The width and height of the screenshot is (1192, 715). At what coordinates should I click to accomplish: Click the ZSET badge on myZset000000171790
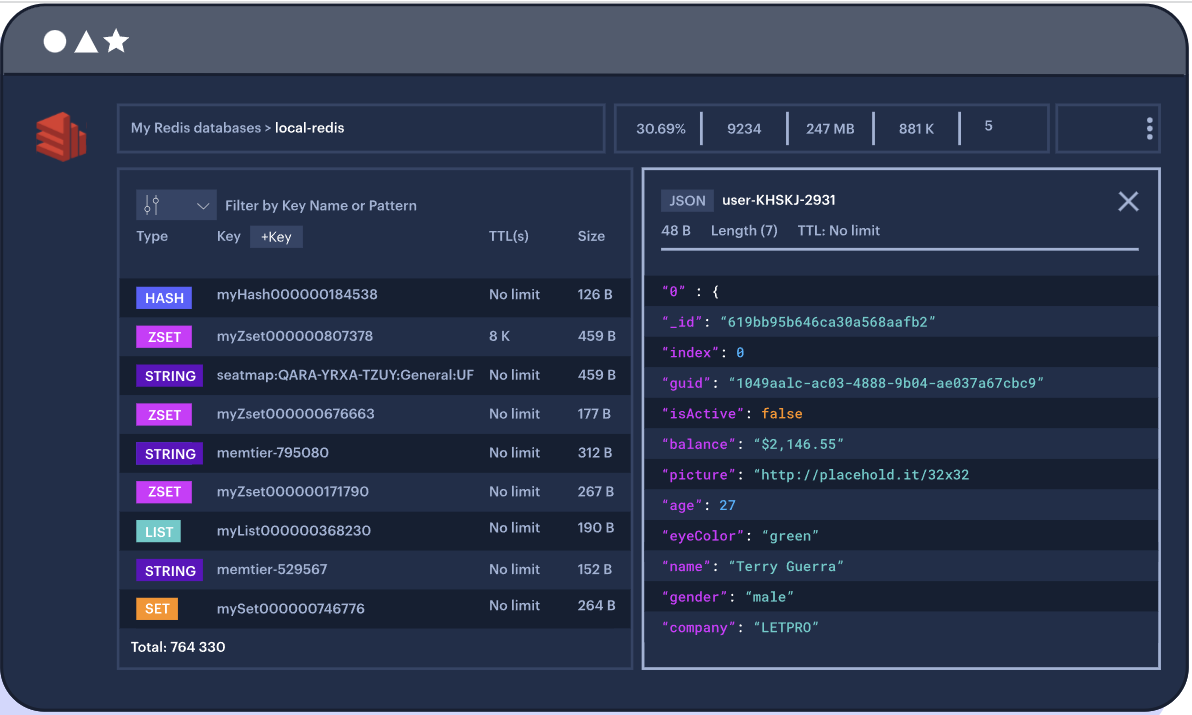click(163, 492)
